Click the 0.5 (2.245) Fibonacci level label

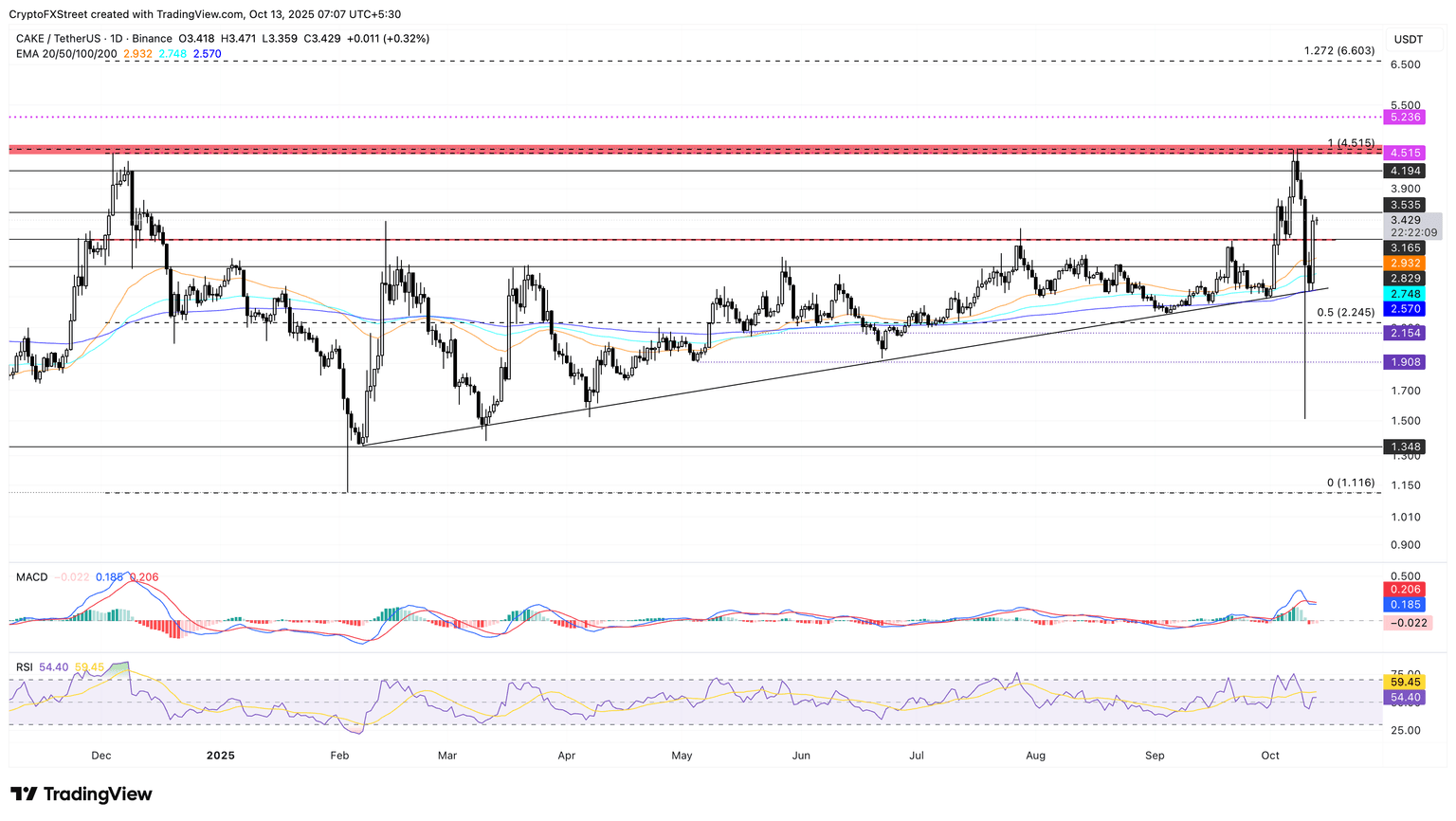pos(1345,313)
